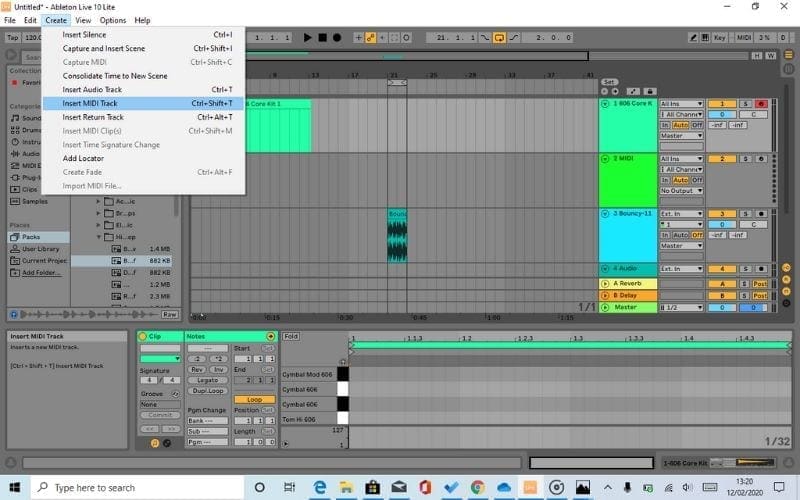Choose Insert MIDI Track from Create menu

(x=143, y=103)
